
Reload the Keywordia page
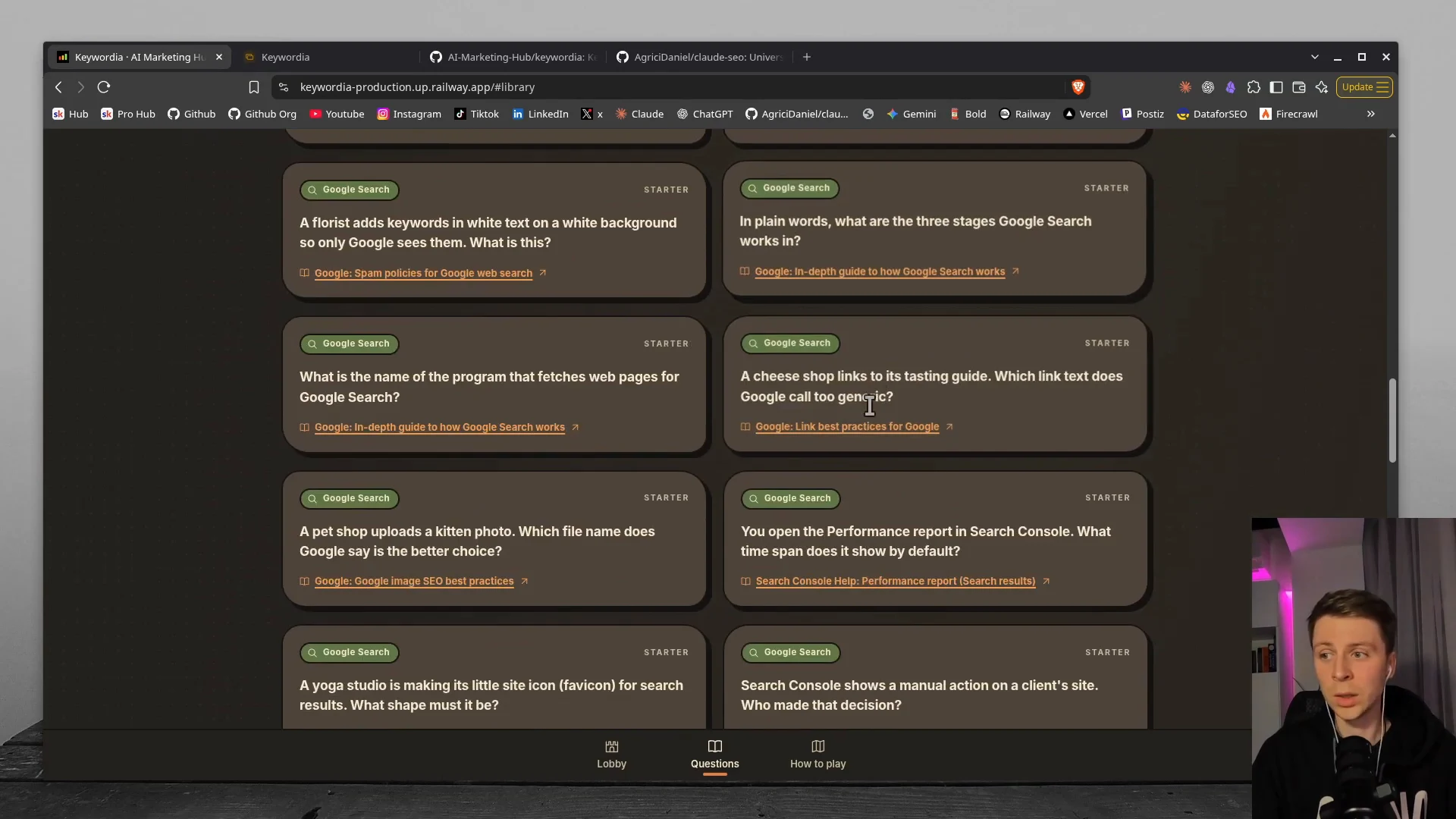point(104,87)
